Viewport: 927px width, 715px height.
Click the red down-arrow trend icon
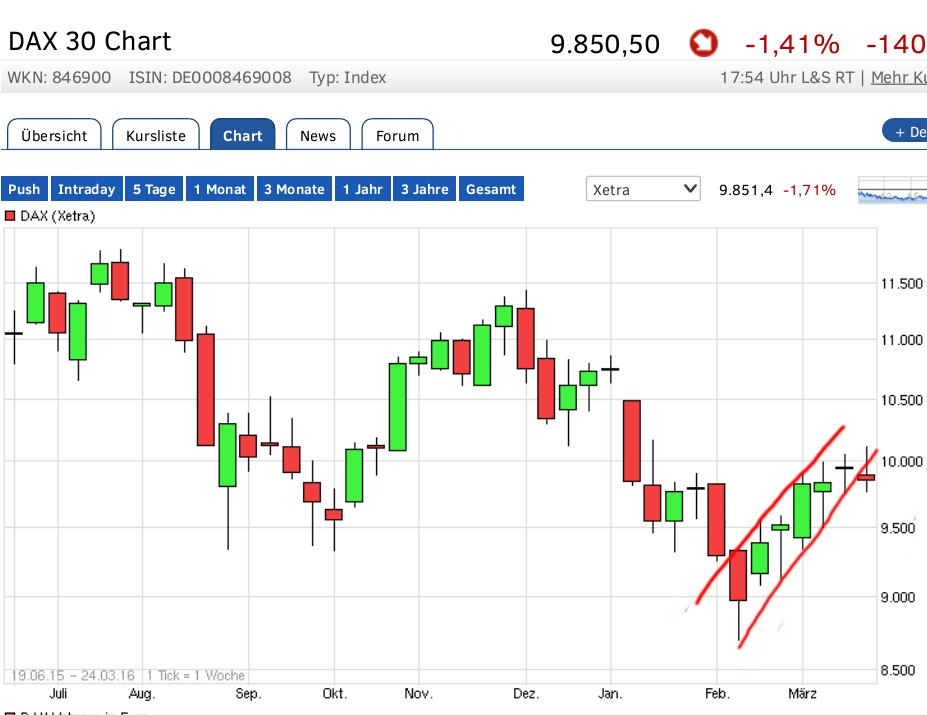coord(704,43)
